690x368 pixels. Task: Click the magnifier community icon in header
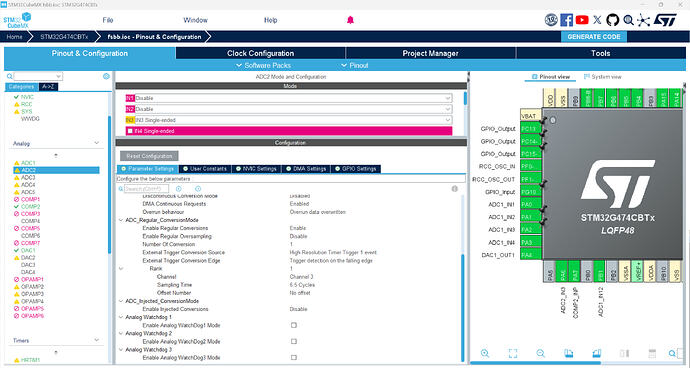[x=628, y=20]
